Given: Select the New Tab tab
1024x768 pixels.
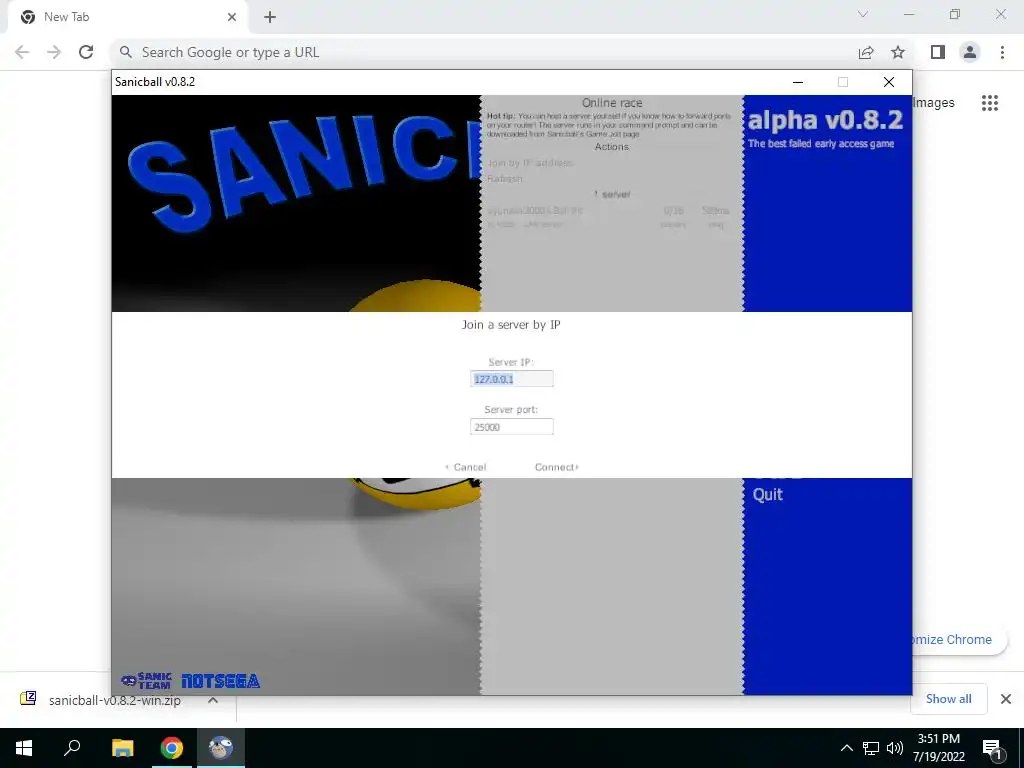Looking at the screenshot, I should [127, 17].
